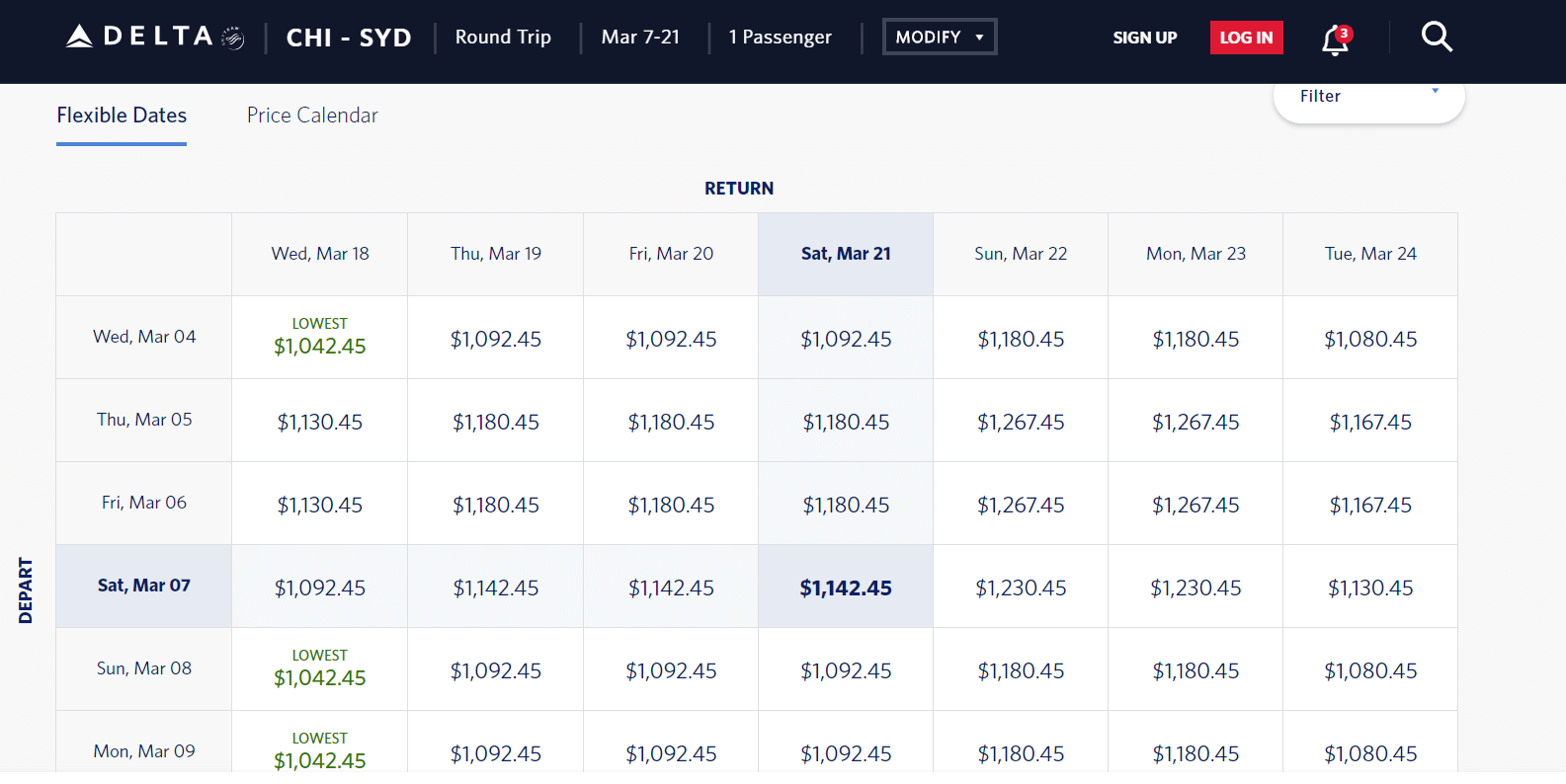Pick $1,092.45 fare Wed Mar 04, Fri Mar 20

(671, 339)
